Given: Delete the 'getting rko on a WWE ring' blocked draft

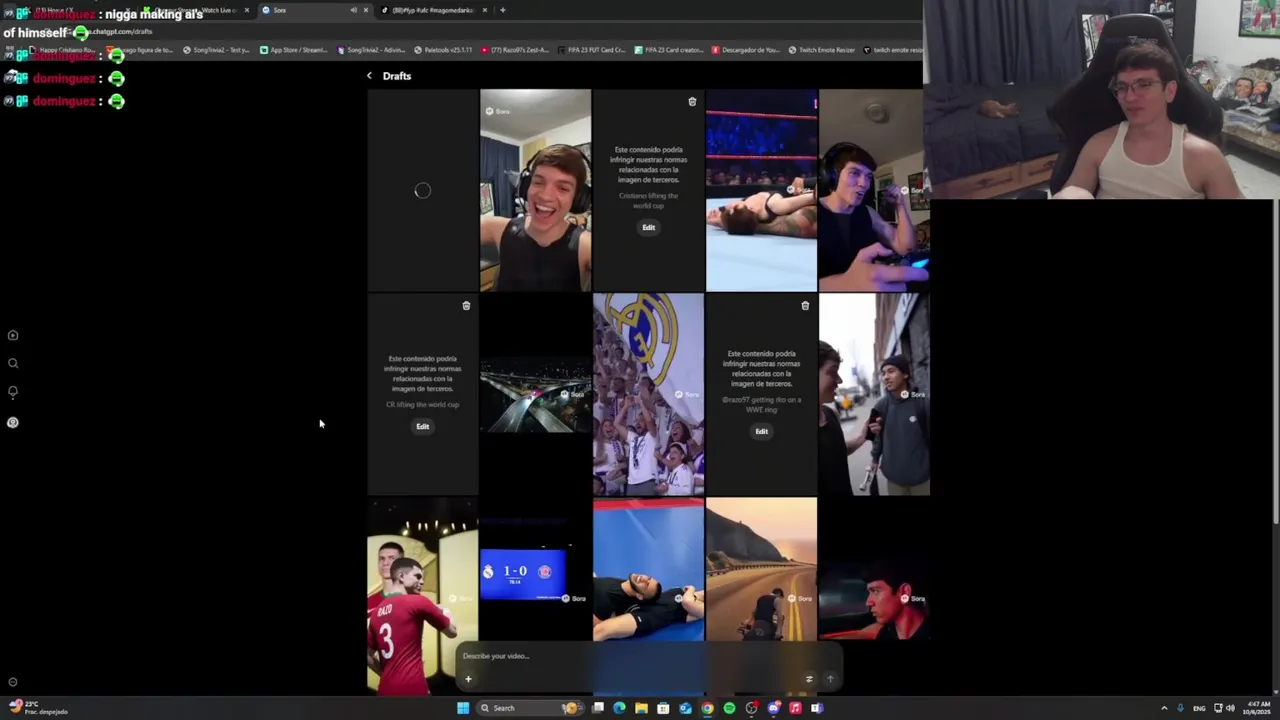Looking at the screenshot, I should [x=805, y=306].
